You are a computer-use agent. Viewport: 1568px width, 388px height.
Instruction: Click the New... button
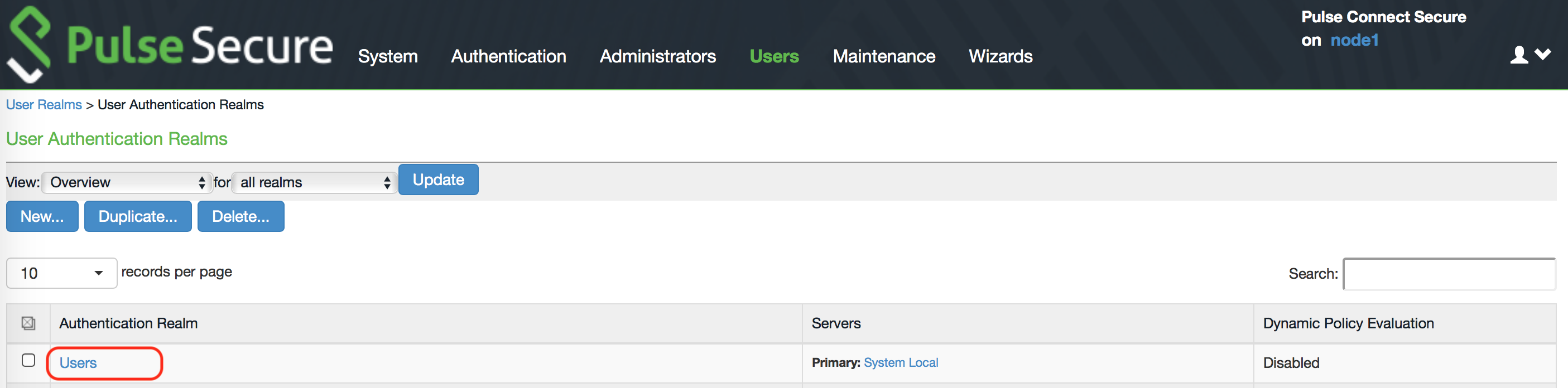[x=42, y=216]
